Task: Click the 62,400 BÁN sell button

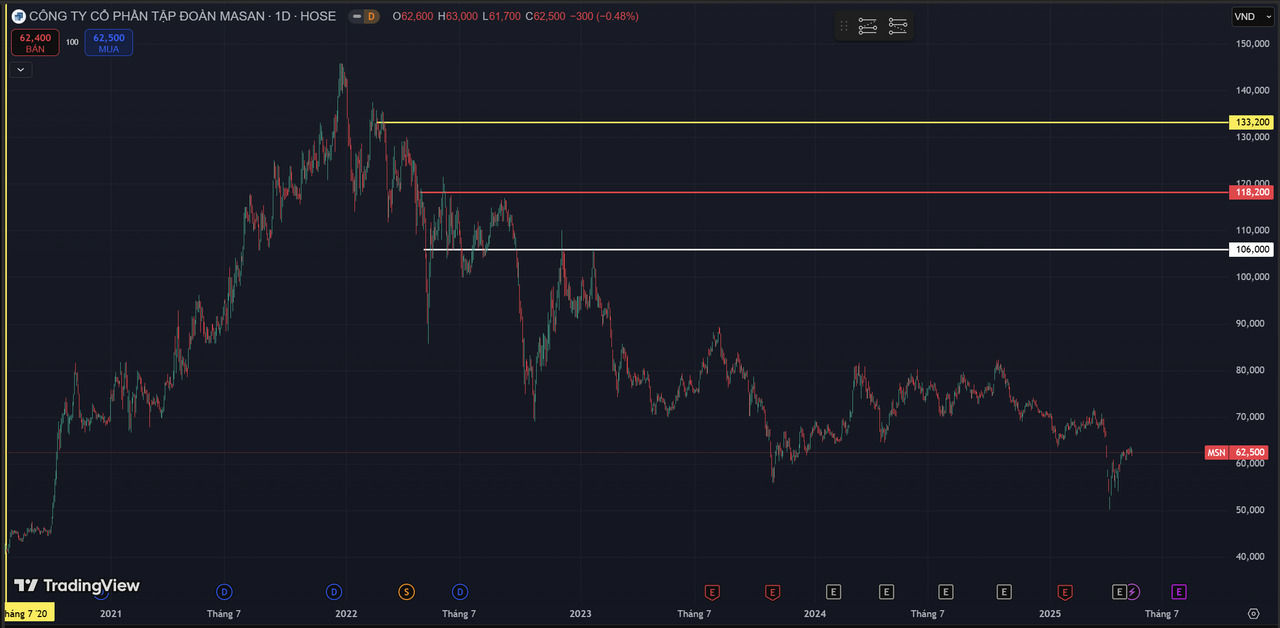Action: (35, 42)
